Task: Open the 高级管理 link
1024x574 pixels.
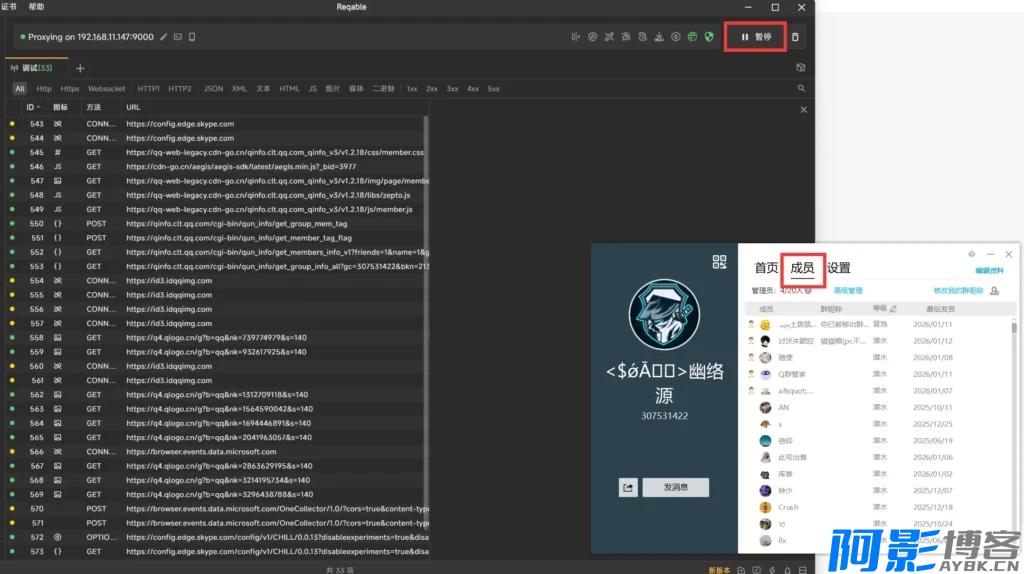Action: coord(848,291)
